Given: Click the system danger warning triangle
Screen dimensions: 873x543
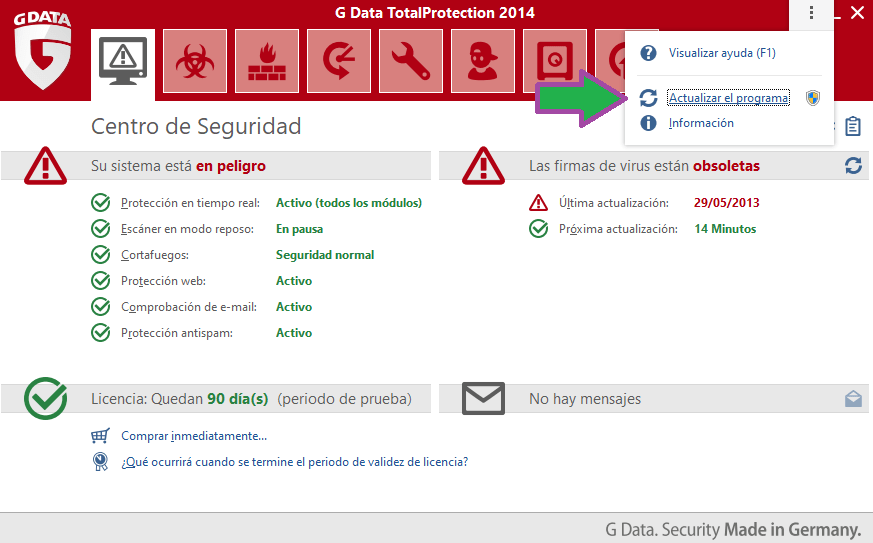Looking at the screenshot, I should point(46,166).
